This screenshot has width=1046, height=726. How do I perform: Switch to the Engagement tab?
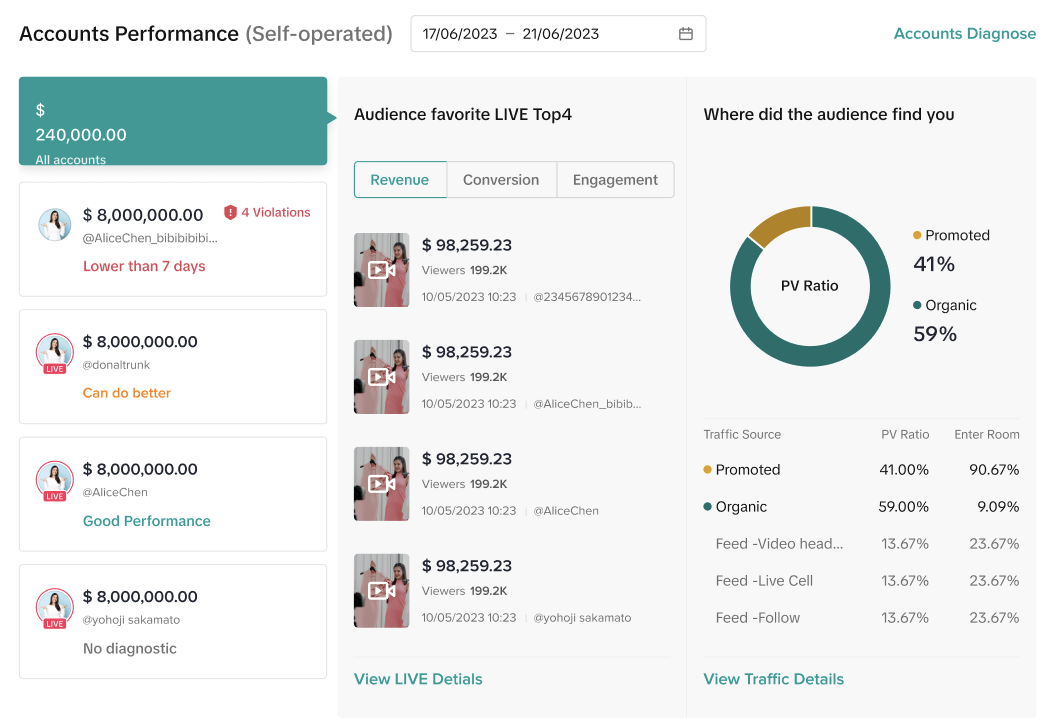coord(615,180)
